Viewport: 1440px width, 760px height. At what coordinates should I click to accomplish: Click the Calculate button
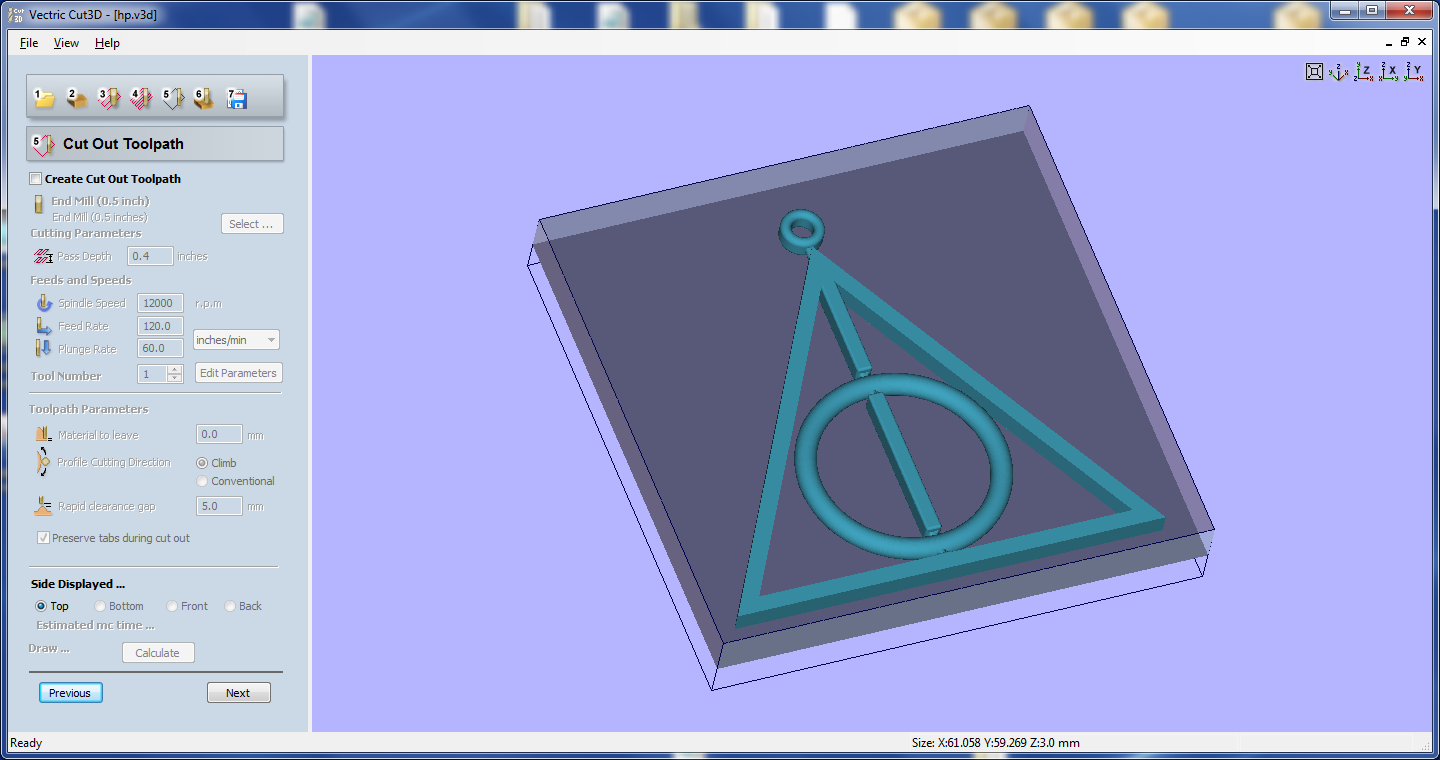pos(158,653)
